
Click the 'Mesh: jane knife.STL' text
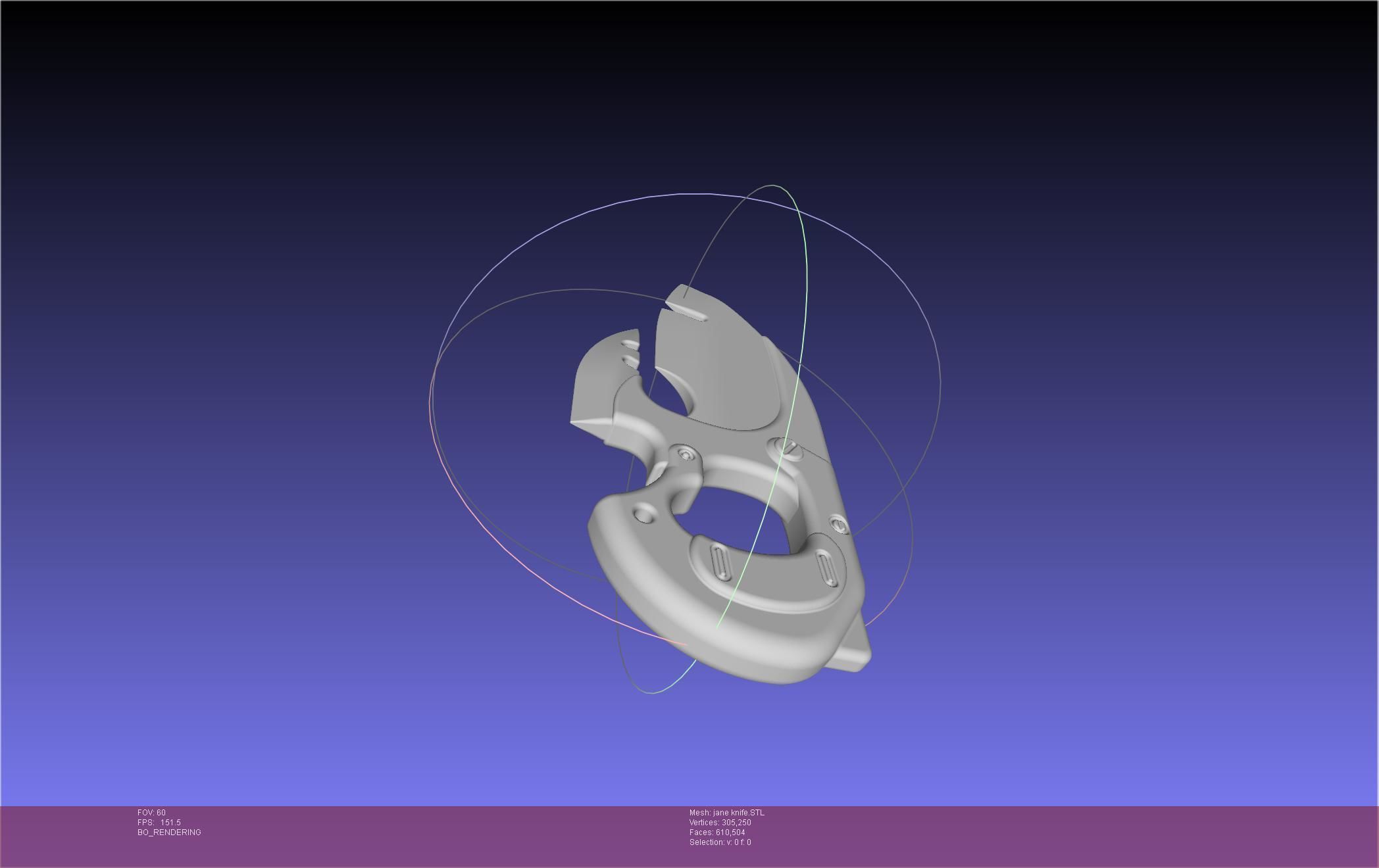pos(727,813)
